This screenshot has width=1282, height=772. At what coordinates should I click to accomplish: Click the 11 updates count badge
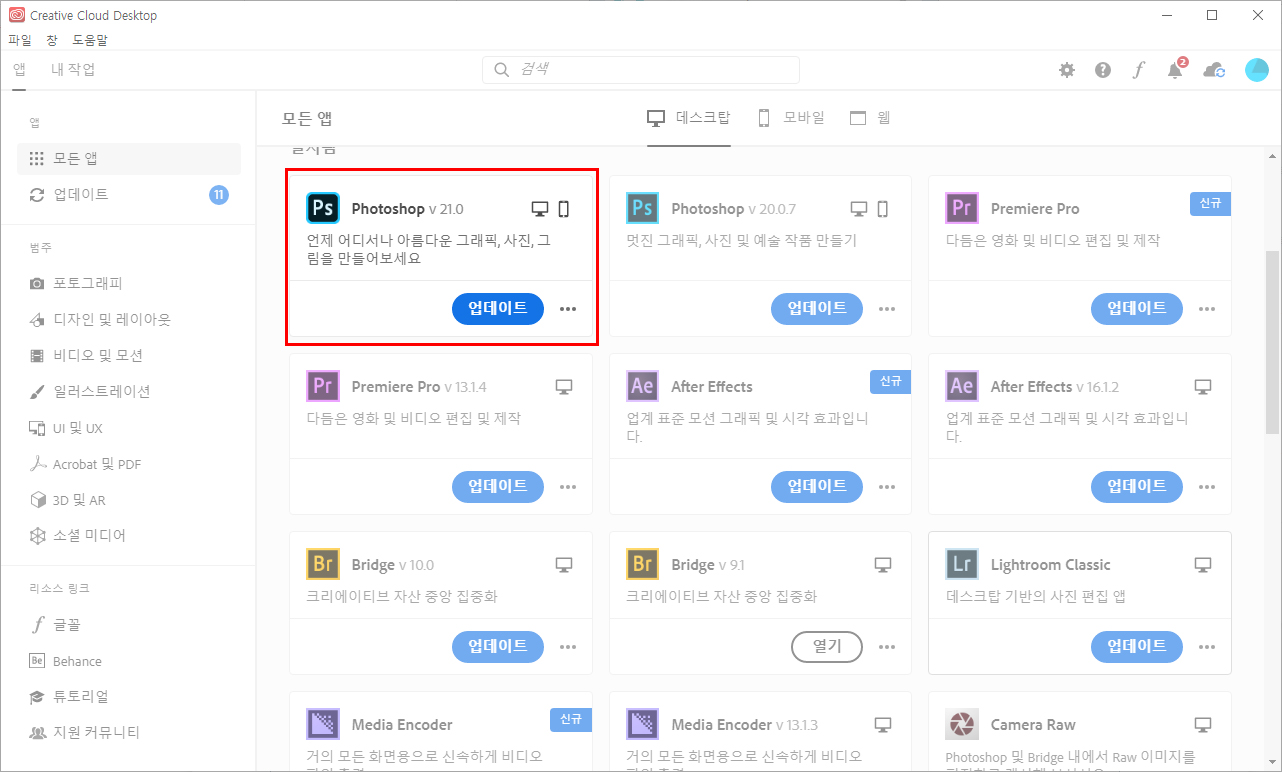pyautogui.click(x=219, y=195)
